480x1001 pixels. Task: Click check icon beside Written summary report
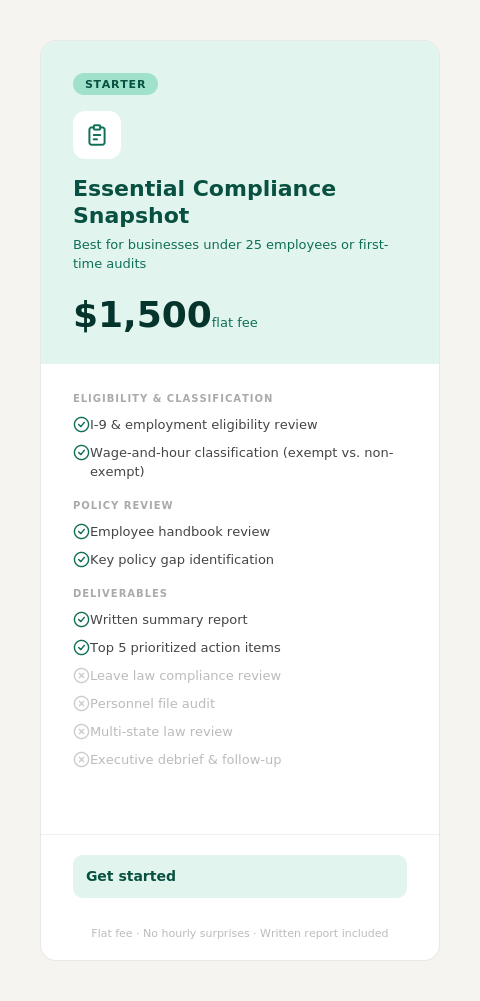(81, 620)
